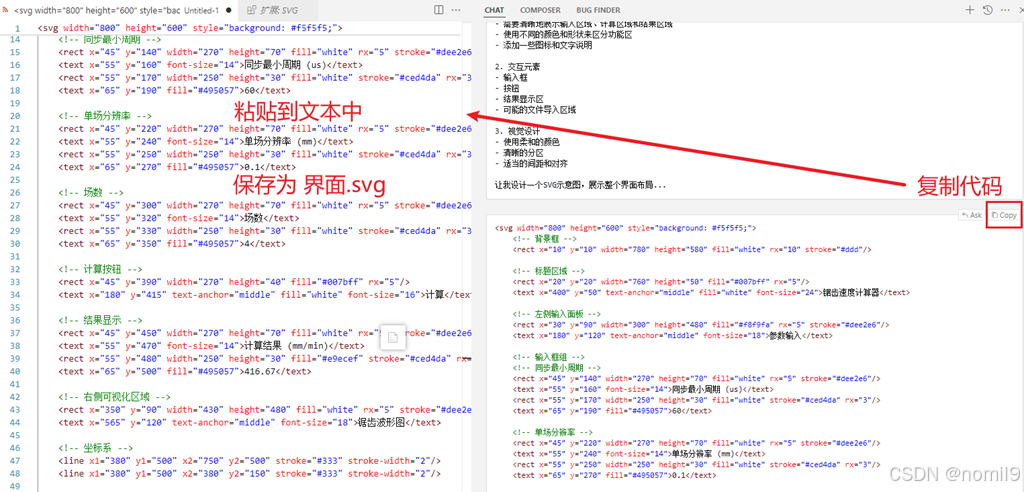Switch to the COMPOSER tab
This screenshot has width=1024, height=492.
tap(540, 10)
